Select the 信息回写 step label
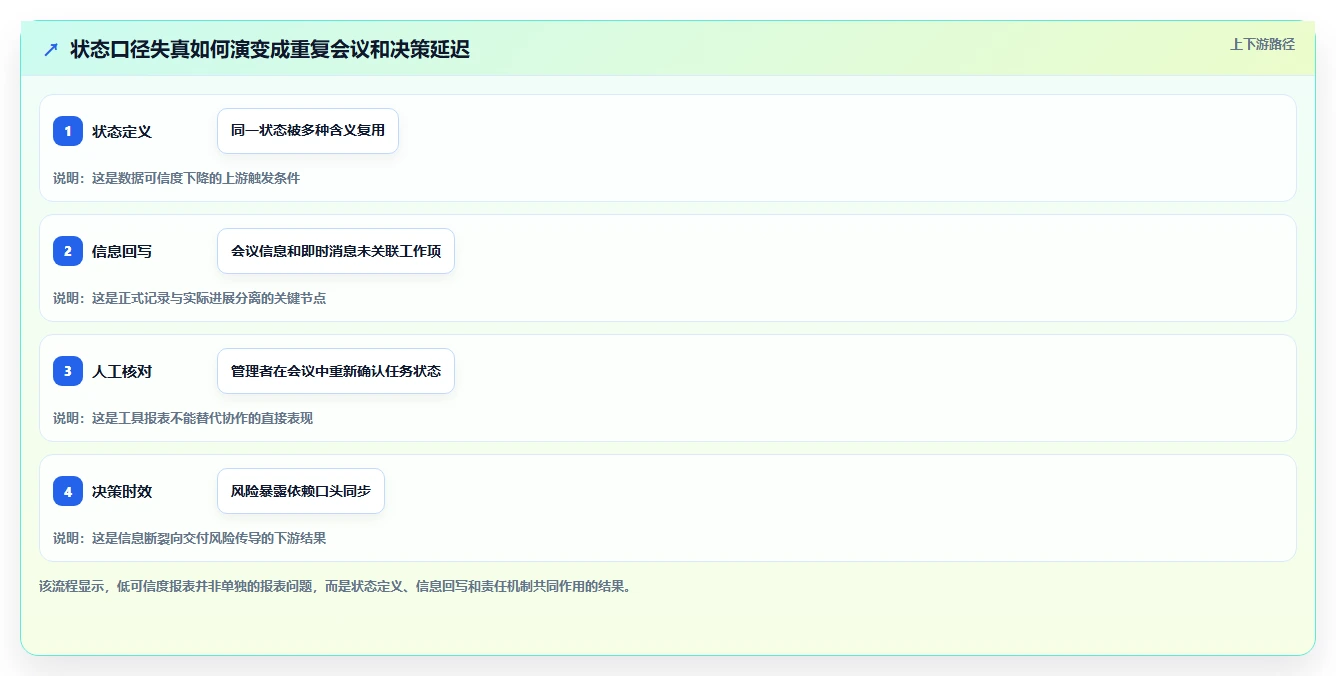Screen dimensions: 1336x676 122,251
